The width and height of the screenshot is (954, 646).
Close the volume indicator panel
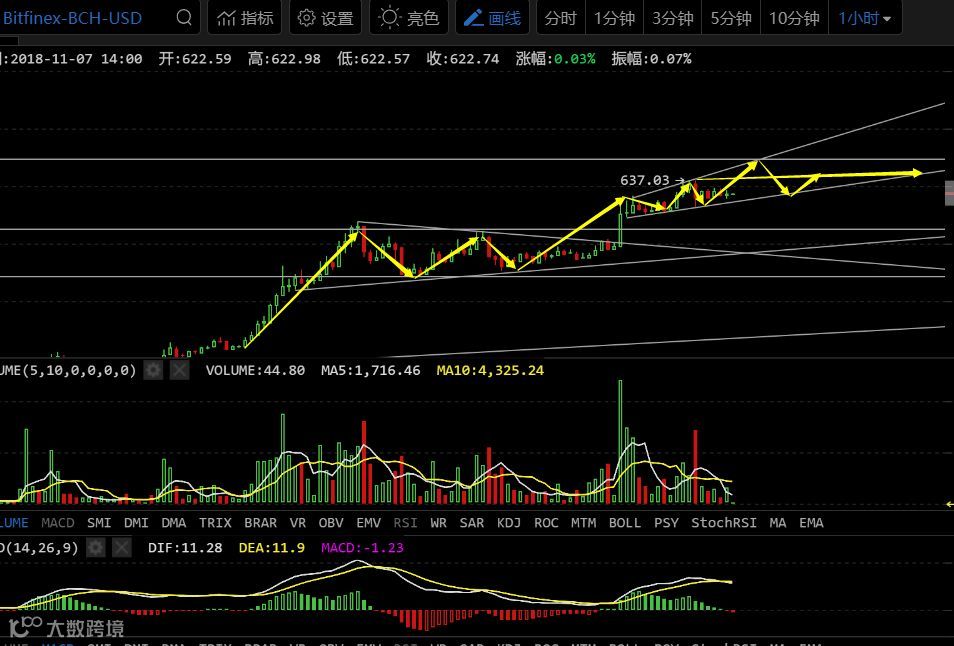(x=179, y=370)
